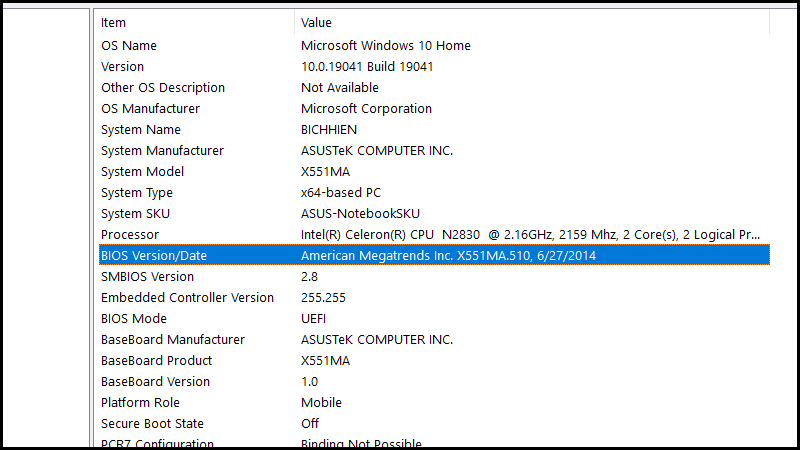
Task: Select the BaseBoard Product row
Action: click(156, 360)
